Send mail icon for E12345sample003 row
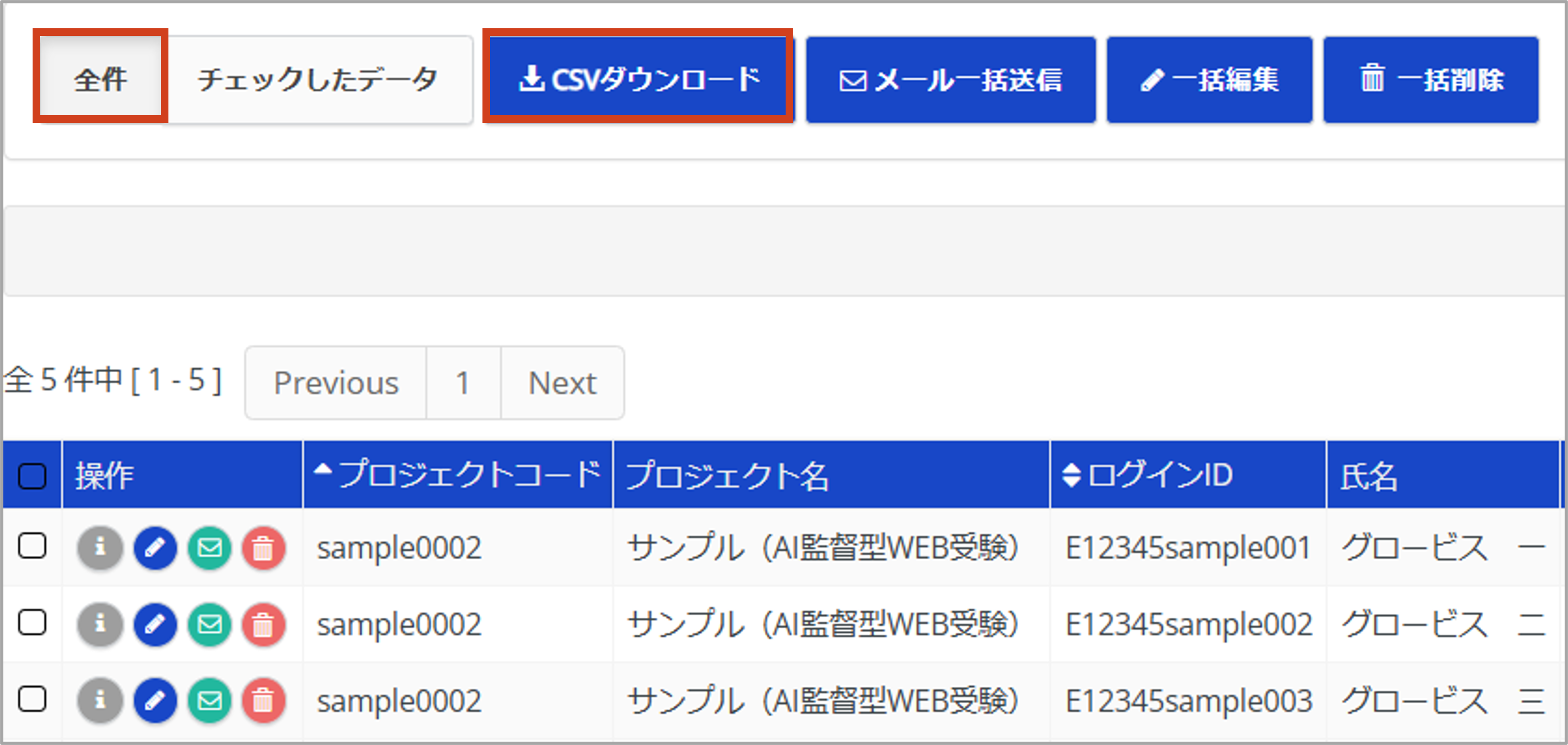Viewport: 1568px width, 745px height. click(x=210, y=700)
